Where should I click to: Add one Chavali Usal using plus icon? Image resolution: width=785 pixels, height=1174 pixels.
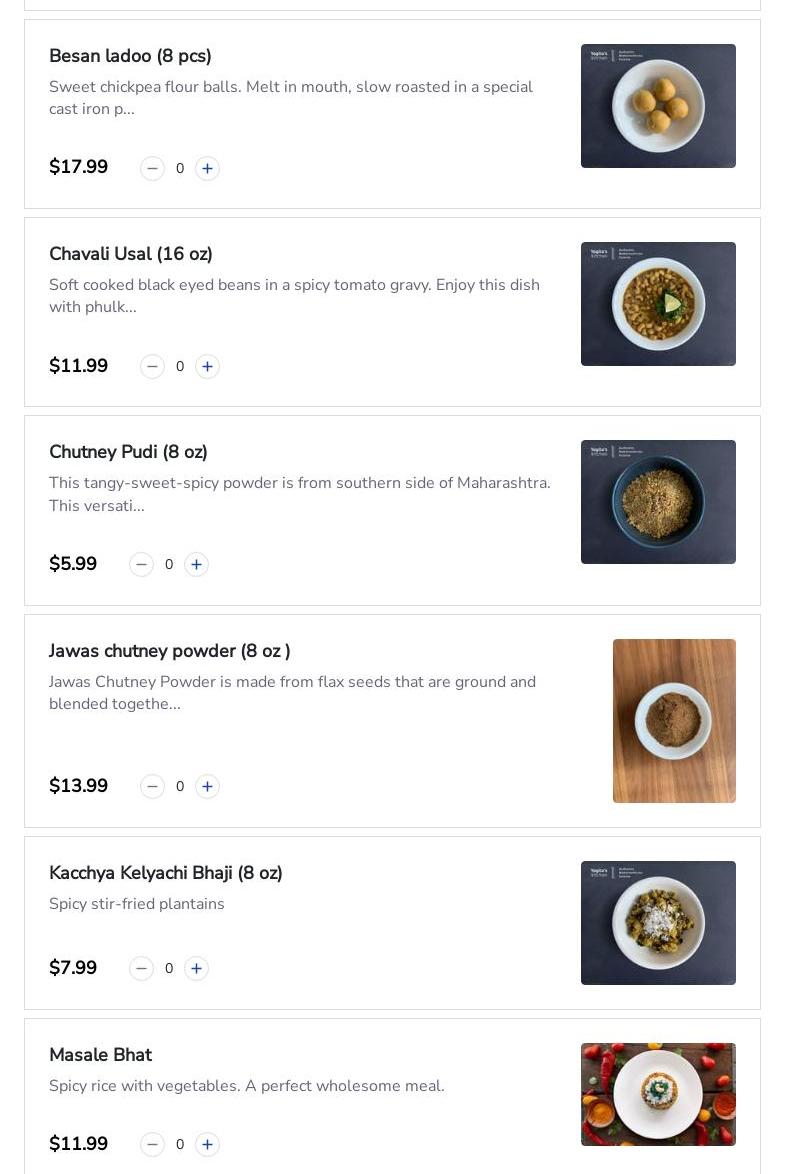(207, 366)
